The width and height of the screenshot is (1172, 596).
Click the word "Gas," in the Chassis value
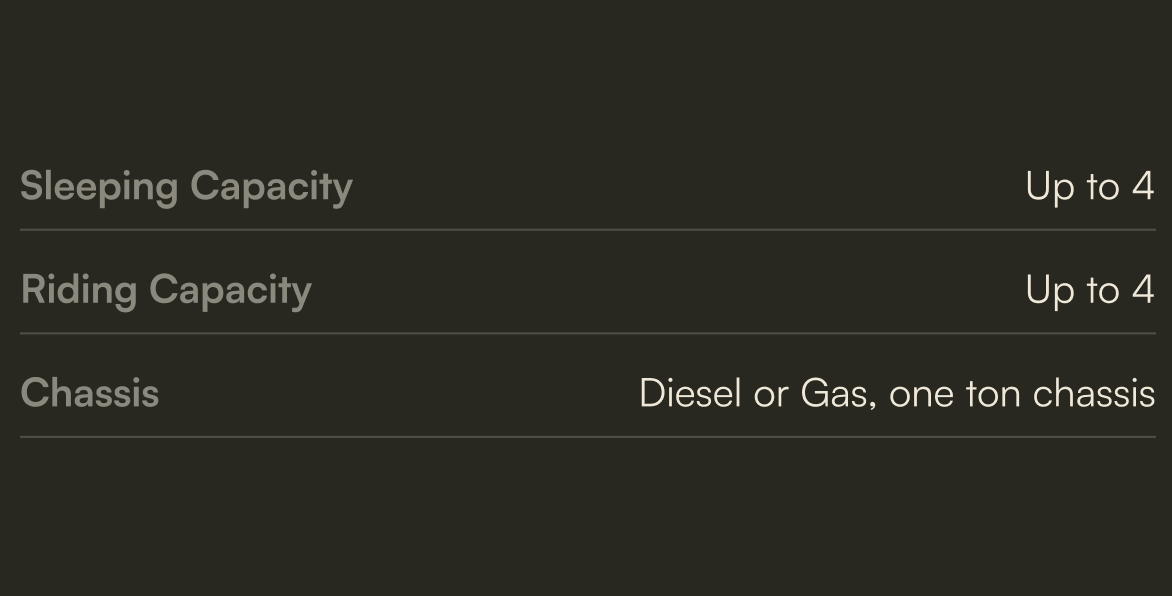[x=838, y=393]
